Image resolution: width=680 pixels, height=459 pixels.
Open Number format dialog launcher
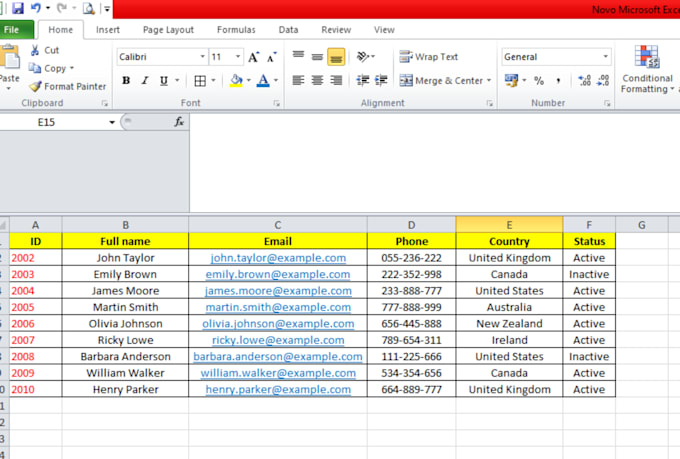tap(607, 103)
